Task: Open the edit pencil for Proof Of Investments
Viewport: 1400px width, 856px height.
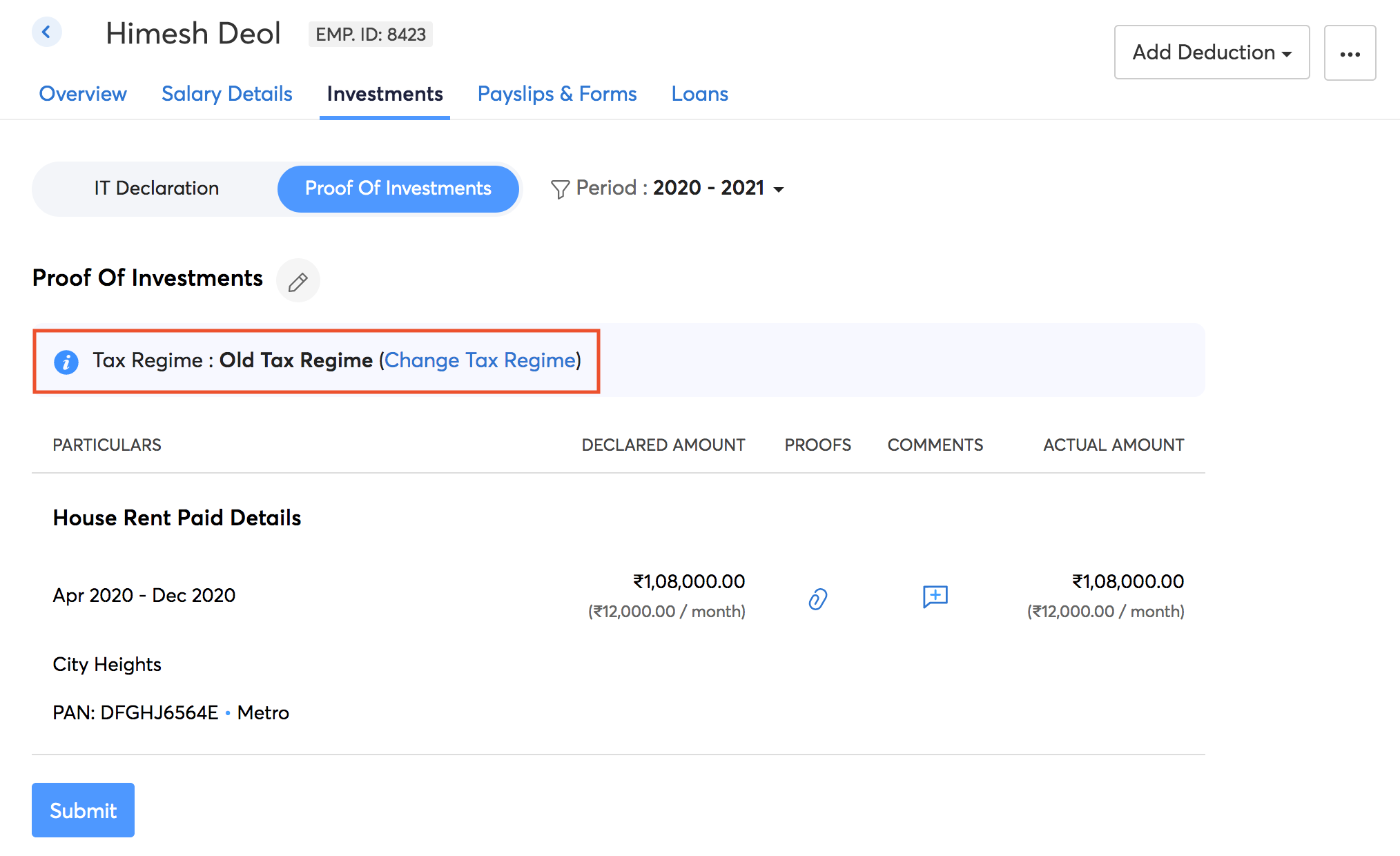Action: click(298, 280)
